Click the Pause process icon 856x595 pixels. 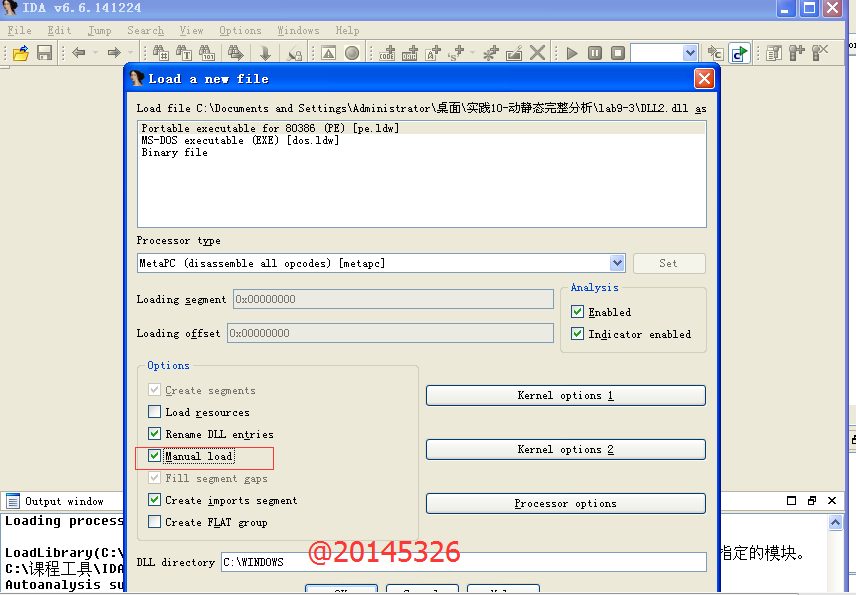[595, 53]
